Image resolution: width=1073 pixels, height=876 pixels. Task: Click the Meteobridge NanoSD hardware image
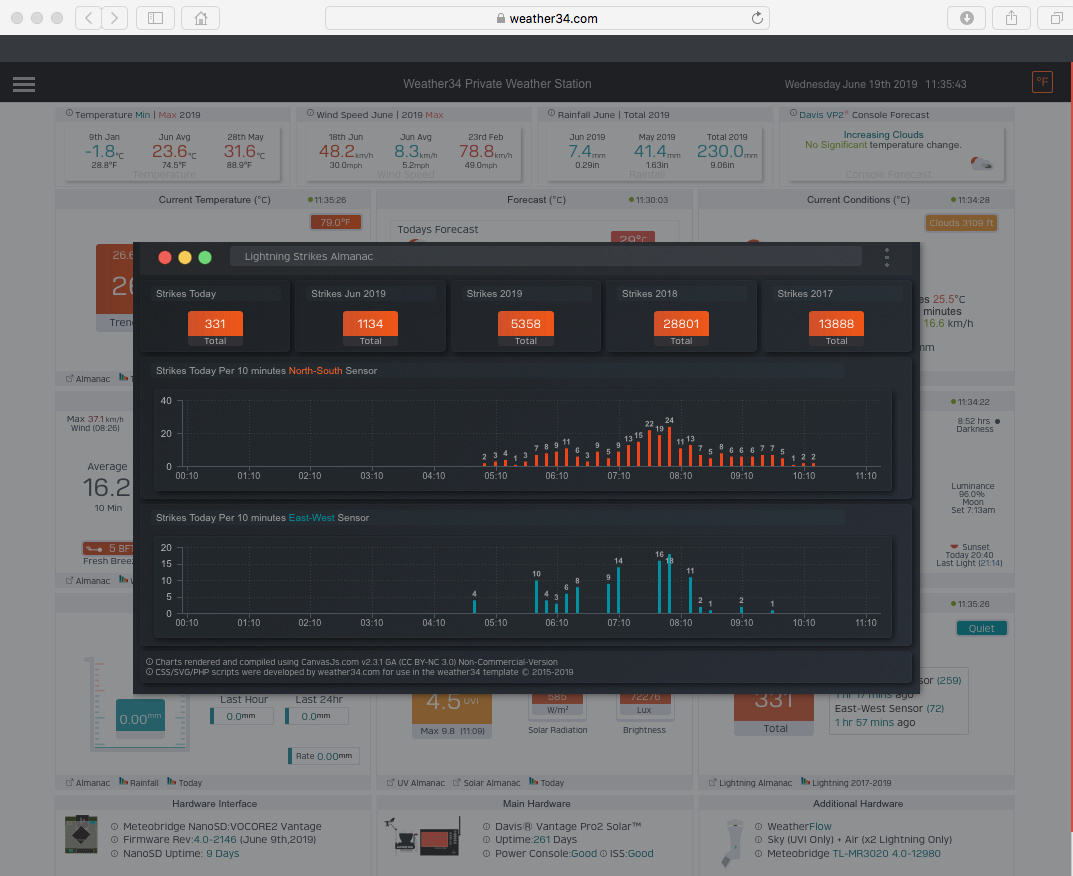click(81, 834)
